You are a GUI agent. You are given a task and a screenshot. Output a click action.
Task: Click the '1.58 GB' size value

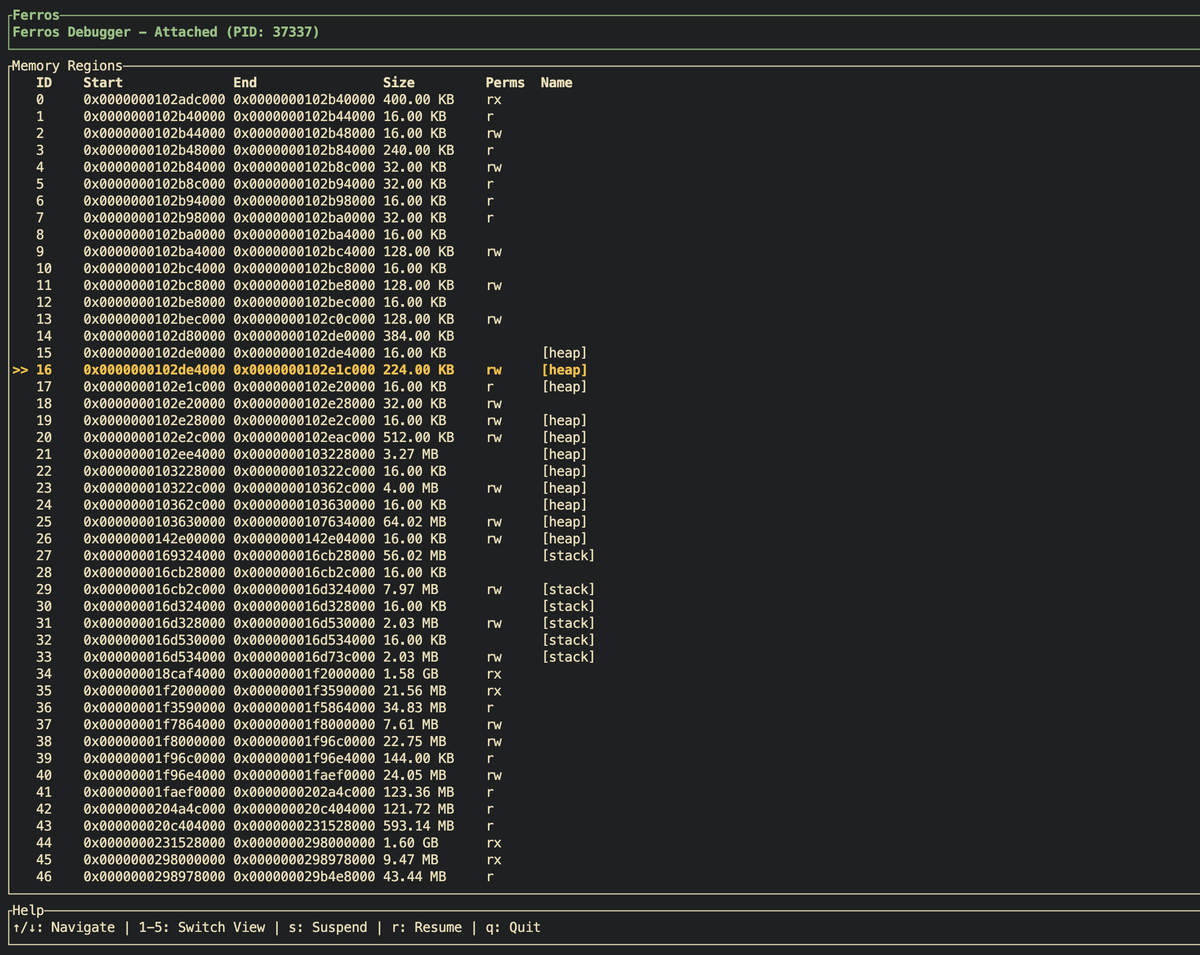[x=411, y=674]
